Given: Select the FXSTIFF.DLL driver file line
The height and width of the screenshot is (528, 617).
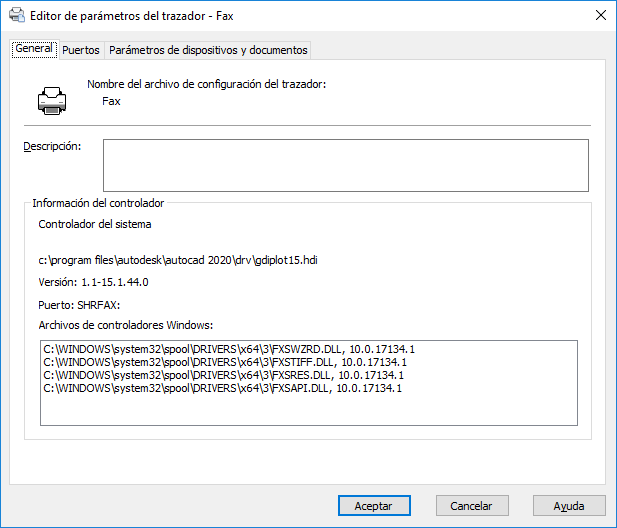Looking at the screenshot, I should (228, 362).
